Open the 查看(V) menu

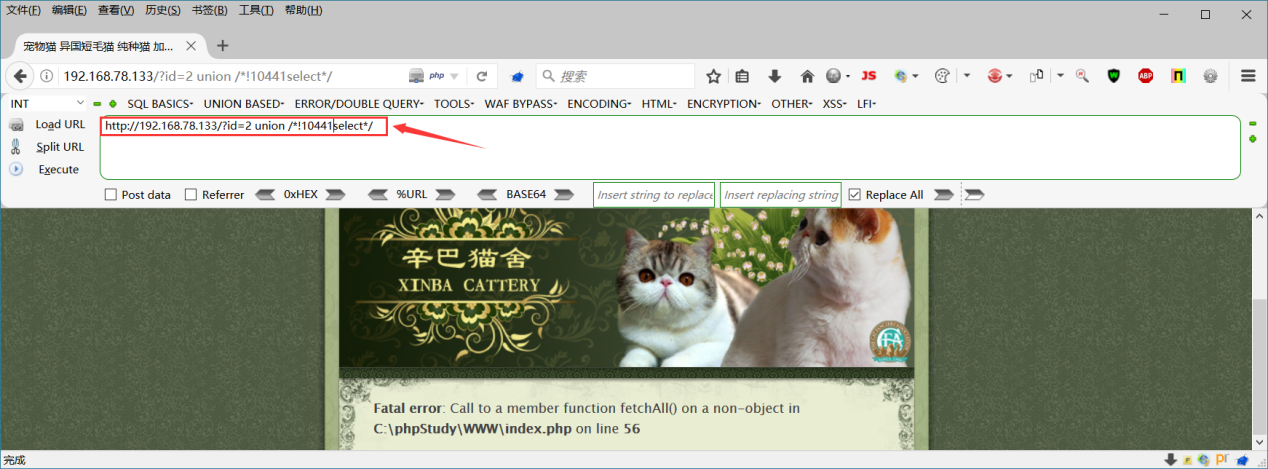[116, 10]
